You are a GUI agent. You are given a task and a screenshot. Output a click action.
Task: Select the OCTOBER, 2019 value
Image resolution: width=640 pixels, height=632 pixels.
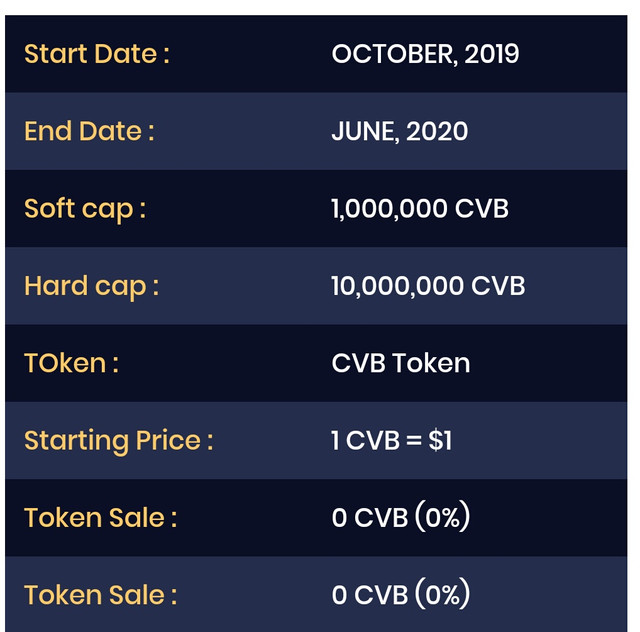pyautogui.click(x=425, y=54)
